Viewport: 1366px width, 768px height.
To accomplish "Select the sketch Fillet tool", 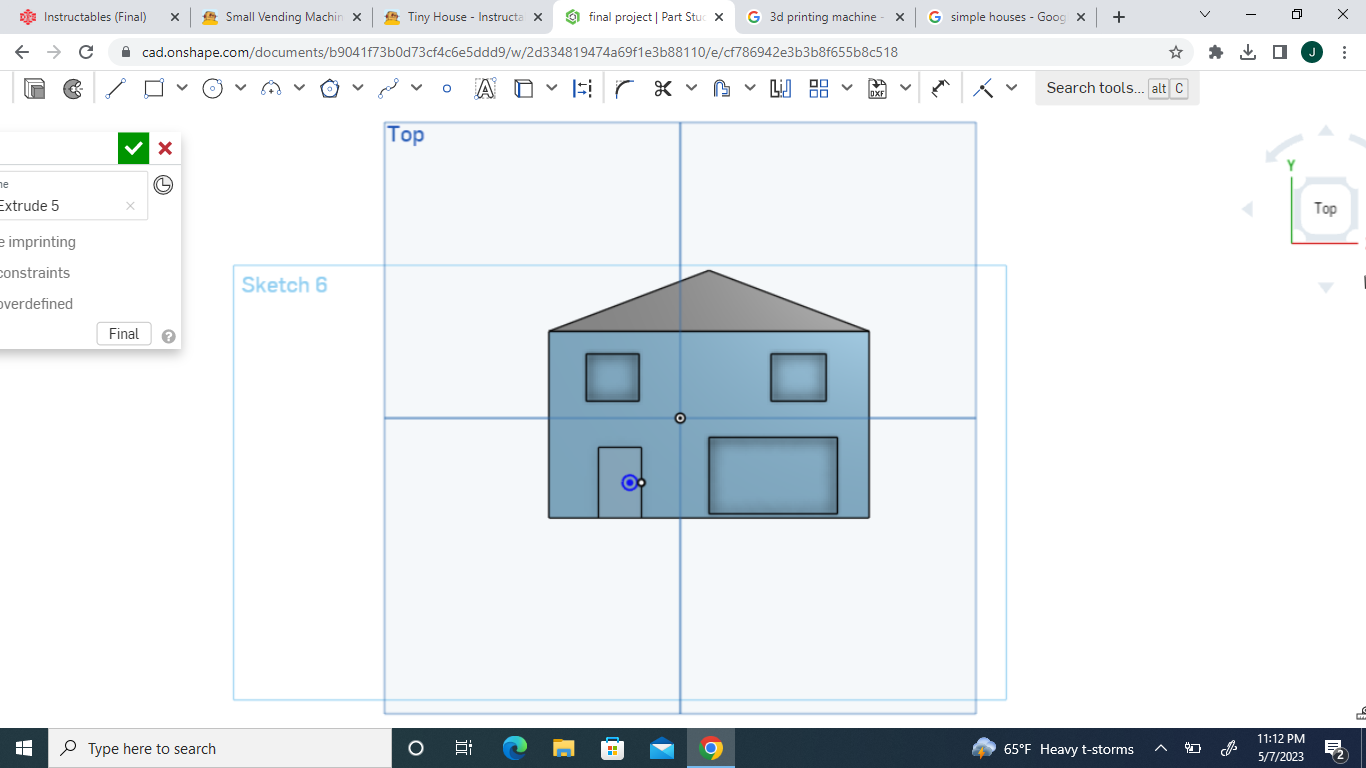I will pyautogui.click(x=625, y=88).
